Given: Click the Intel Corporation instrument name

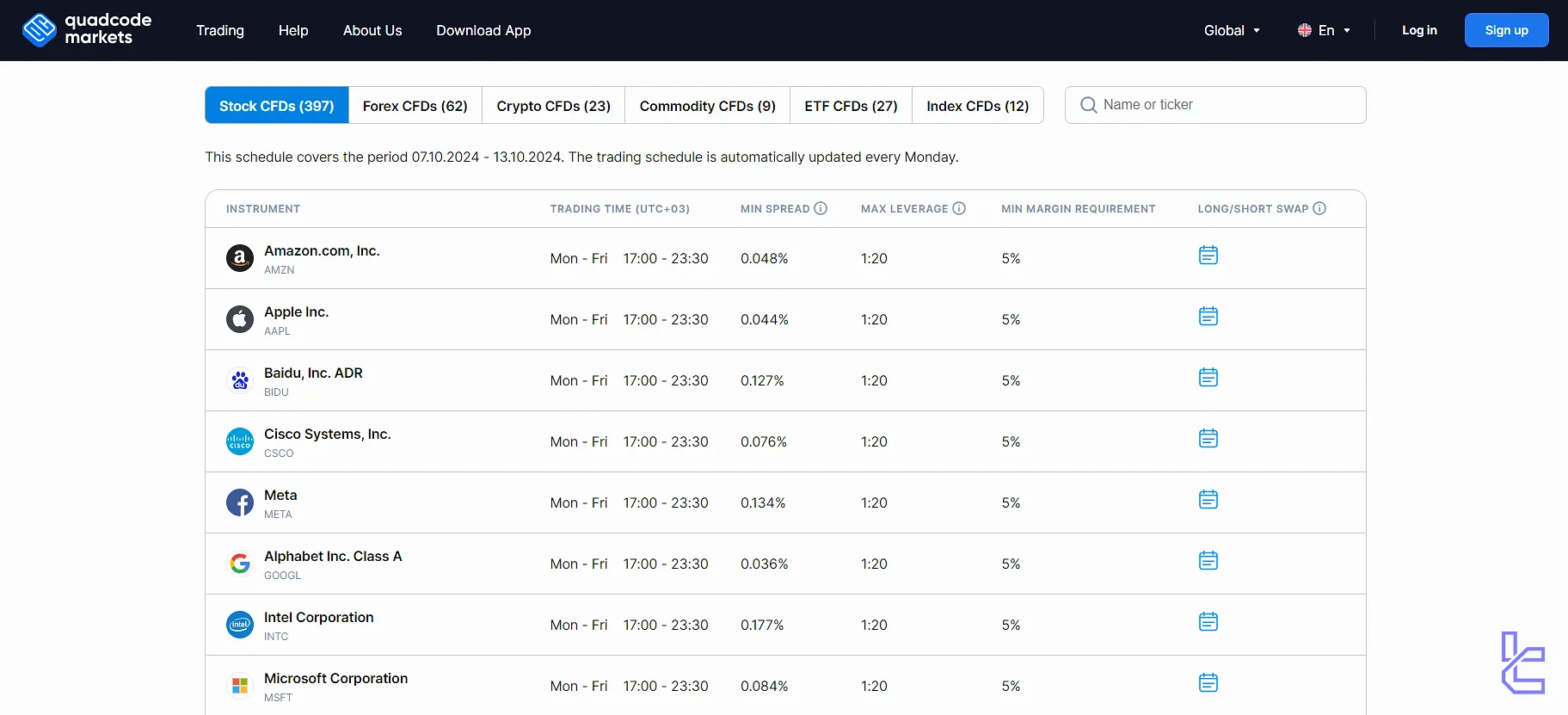Looking at the screenshot, I should (x=319, y=617).
